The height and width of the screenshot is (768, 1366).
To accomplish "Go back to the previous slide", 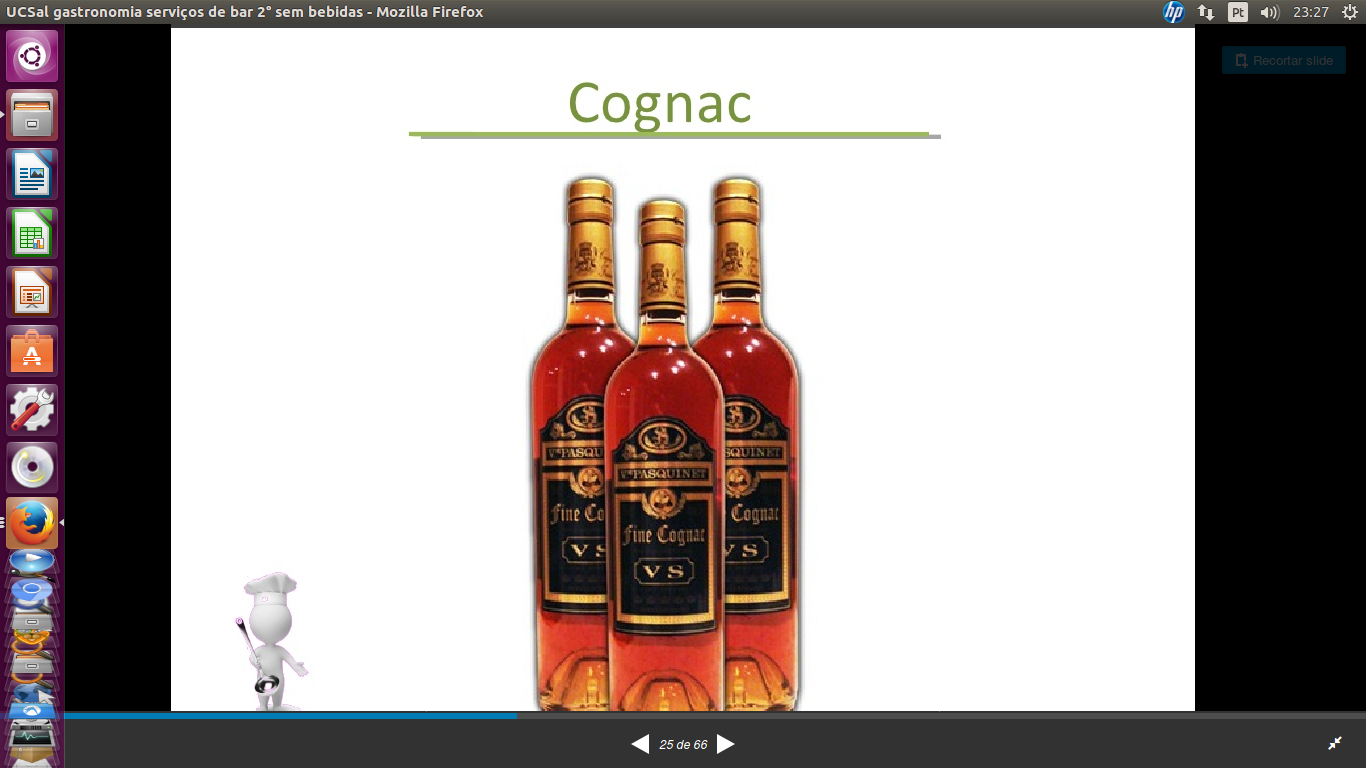I will point(640,744).
